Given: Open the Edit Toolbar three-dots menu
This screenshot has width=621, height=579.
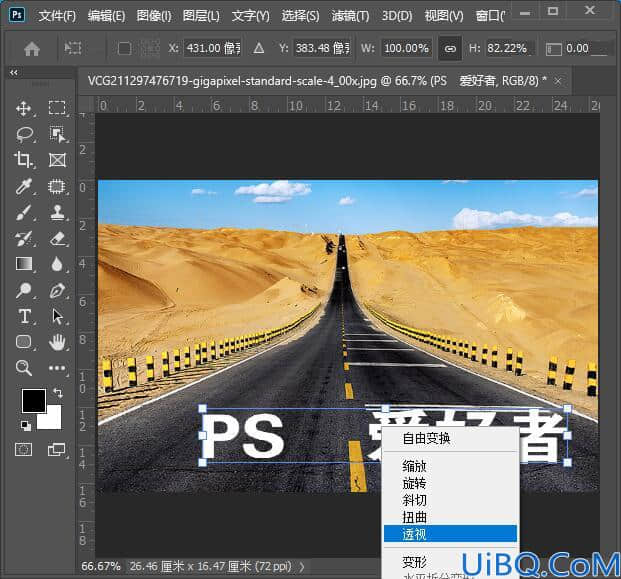Looking at the screenshot, I should [57, 368].
